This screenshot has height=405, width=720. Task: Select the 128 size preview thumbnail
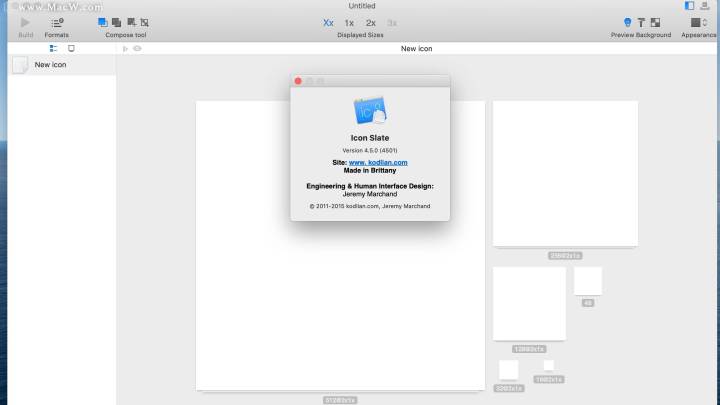[x=529, y=304]
